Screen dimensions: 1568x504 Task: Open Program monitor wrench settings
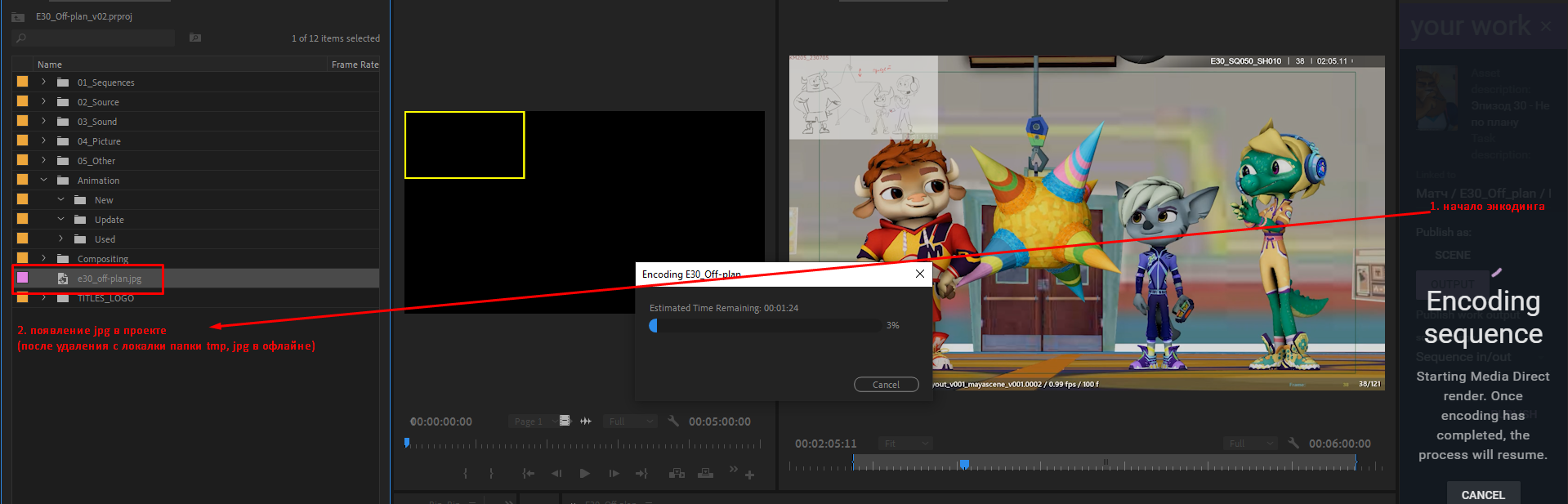coord(1293,443)
